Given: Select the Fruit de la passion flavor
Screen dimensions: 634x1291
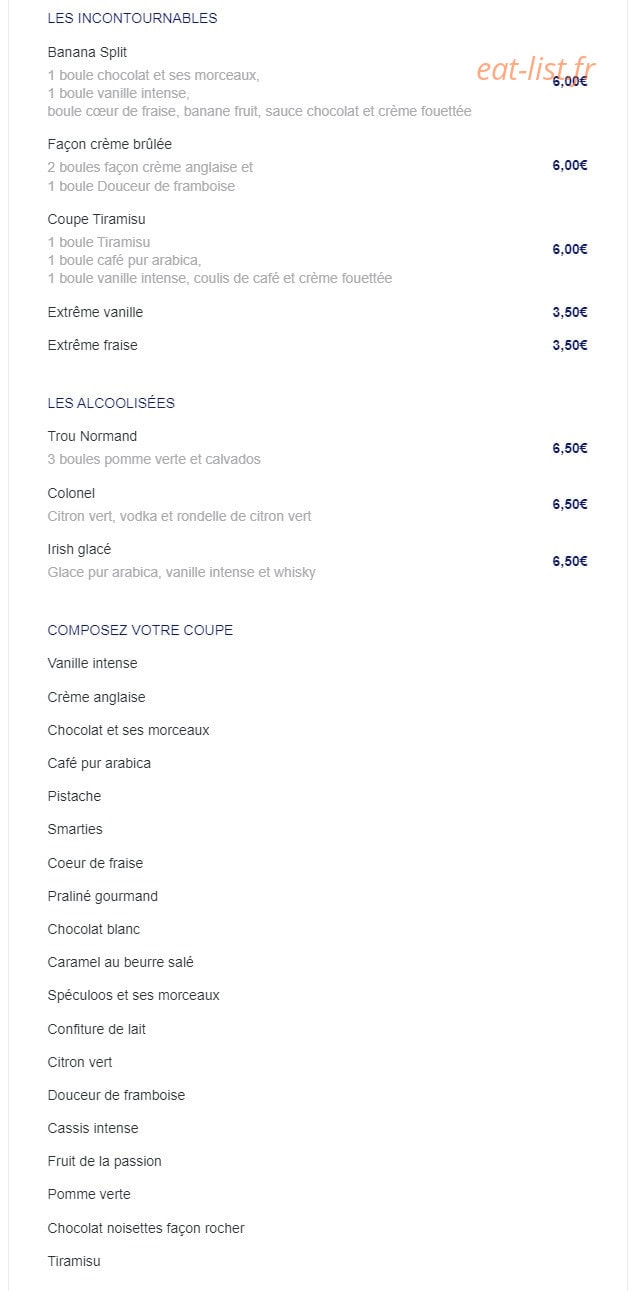Looking at the screenshot, I should pos(104,1161).
